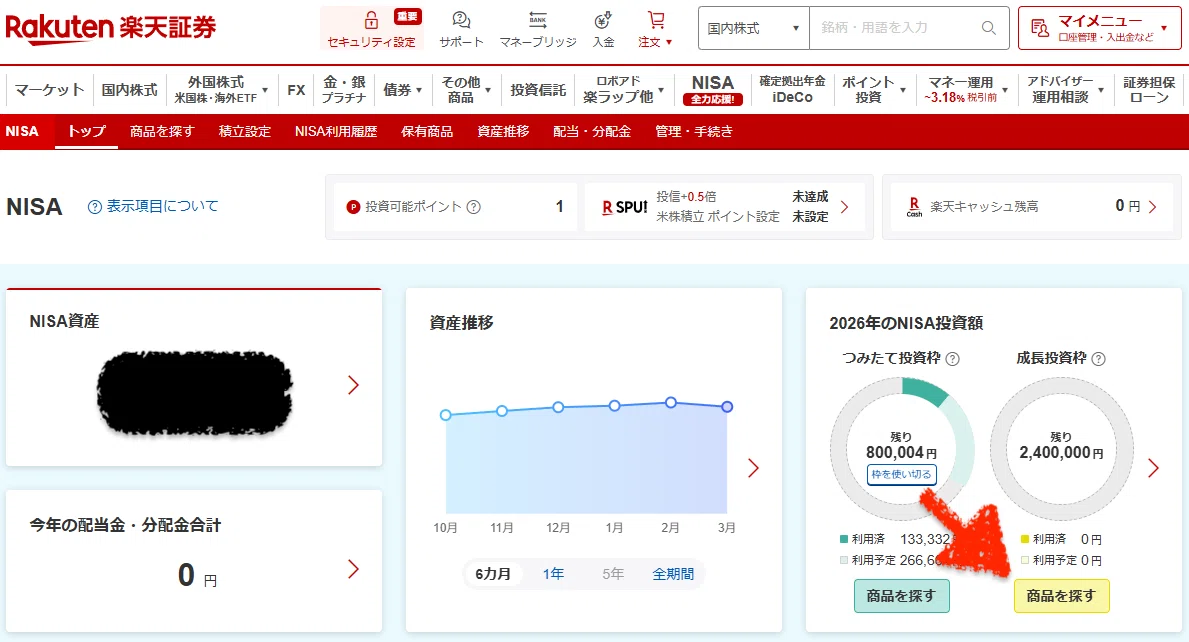Click the Rakuten Cash R icon

pyautogui.click(x=914, y=207)
